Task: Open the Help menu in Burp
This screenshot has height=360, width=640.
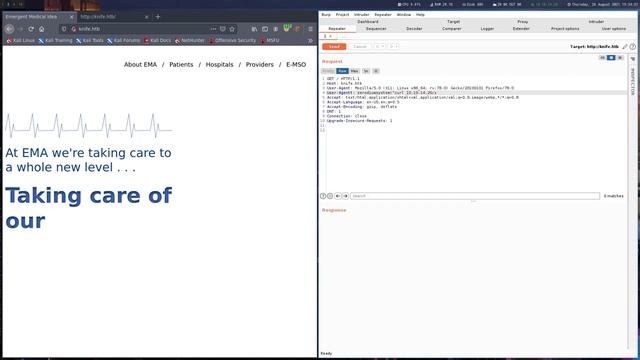Action: point(420,15)
